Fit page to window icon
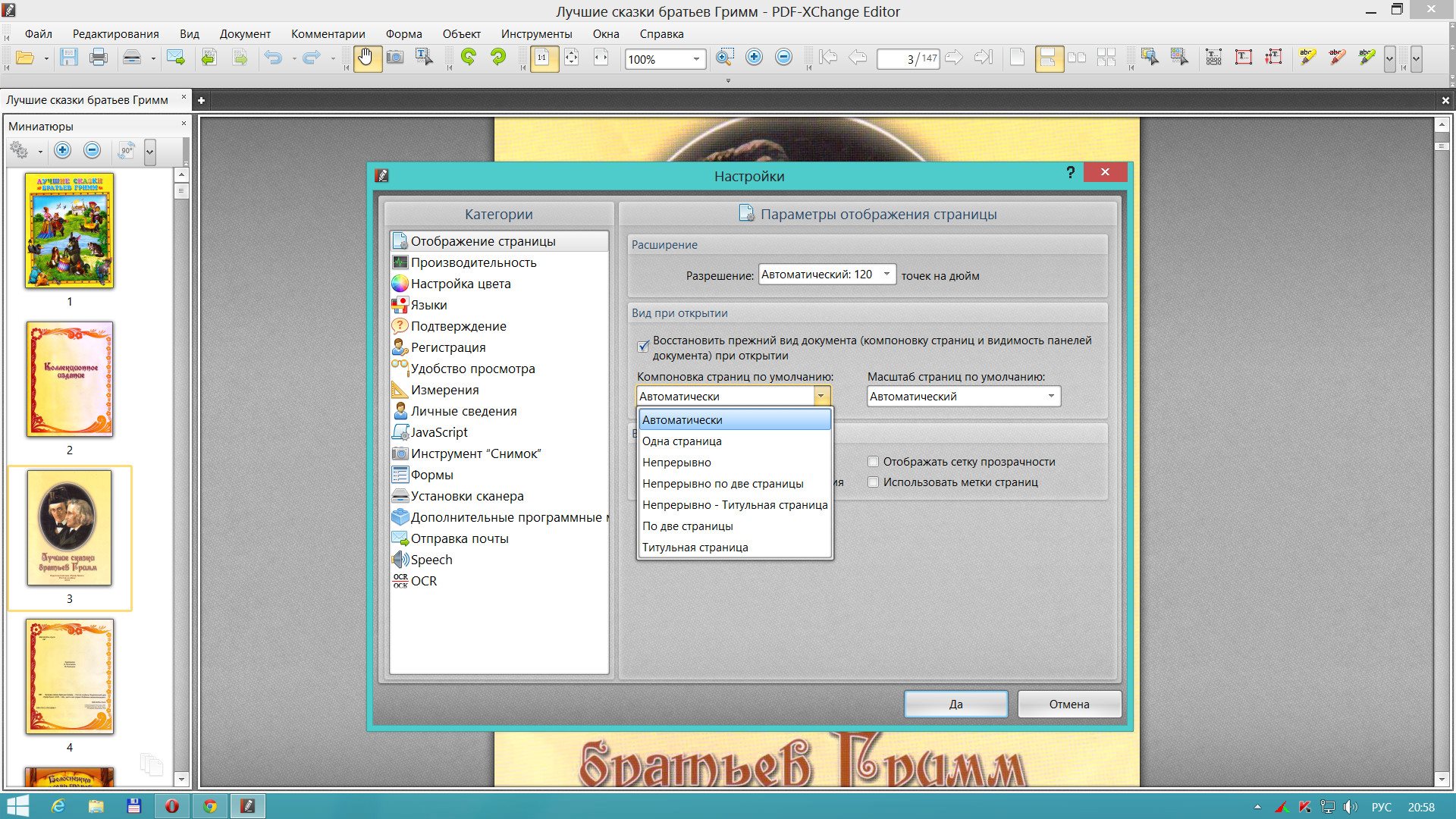 (572, 58)
